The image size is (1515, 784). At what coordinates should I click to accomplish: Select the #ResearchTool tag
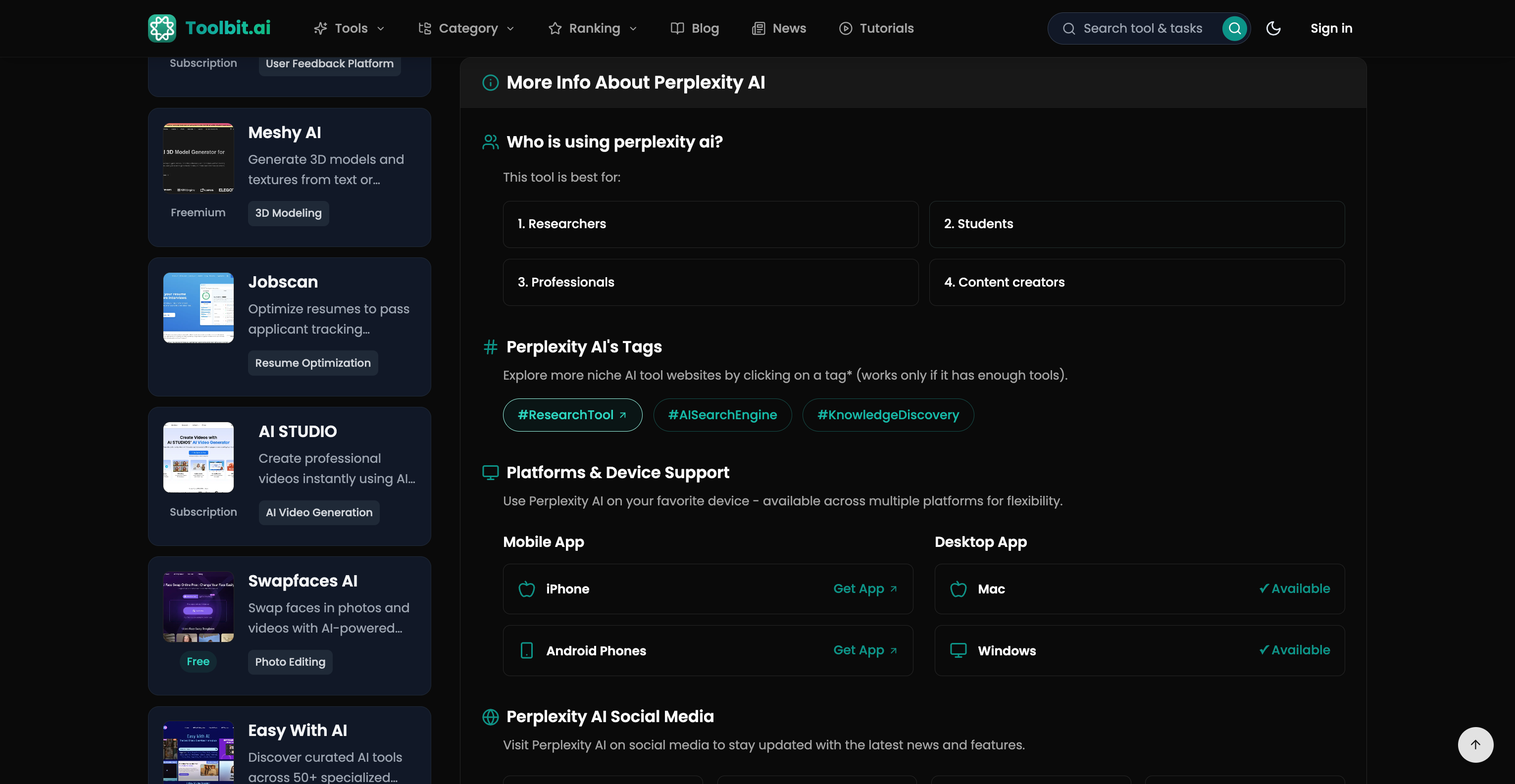[572, 415]
